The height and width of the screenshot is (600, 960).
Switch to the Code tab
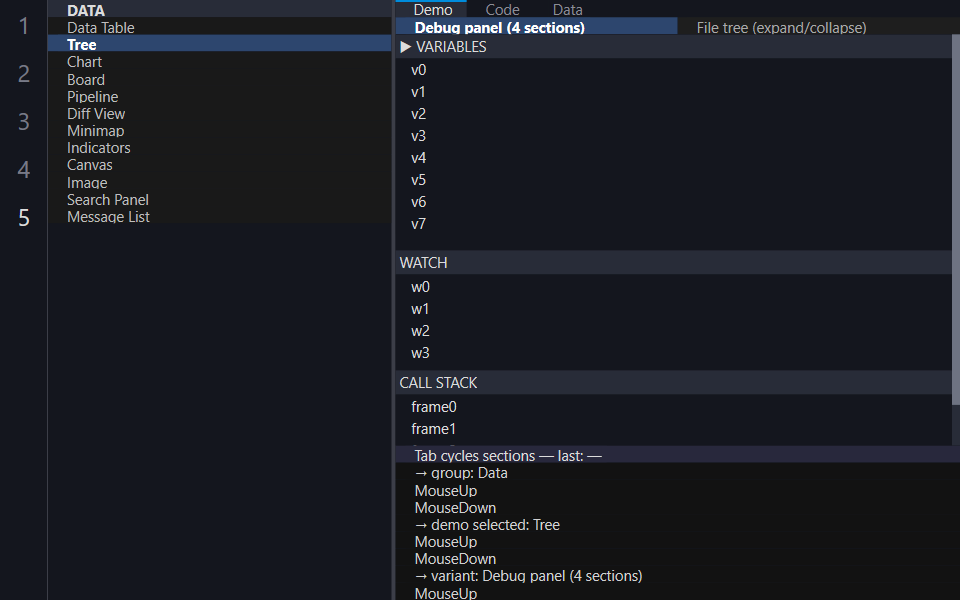click(x=502, y=9)
